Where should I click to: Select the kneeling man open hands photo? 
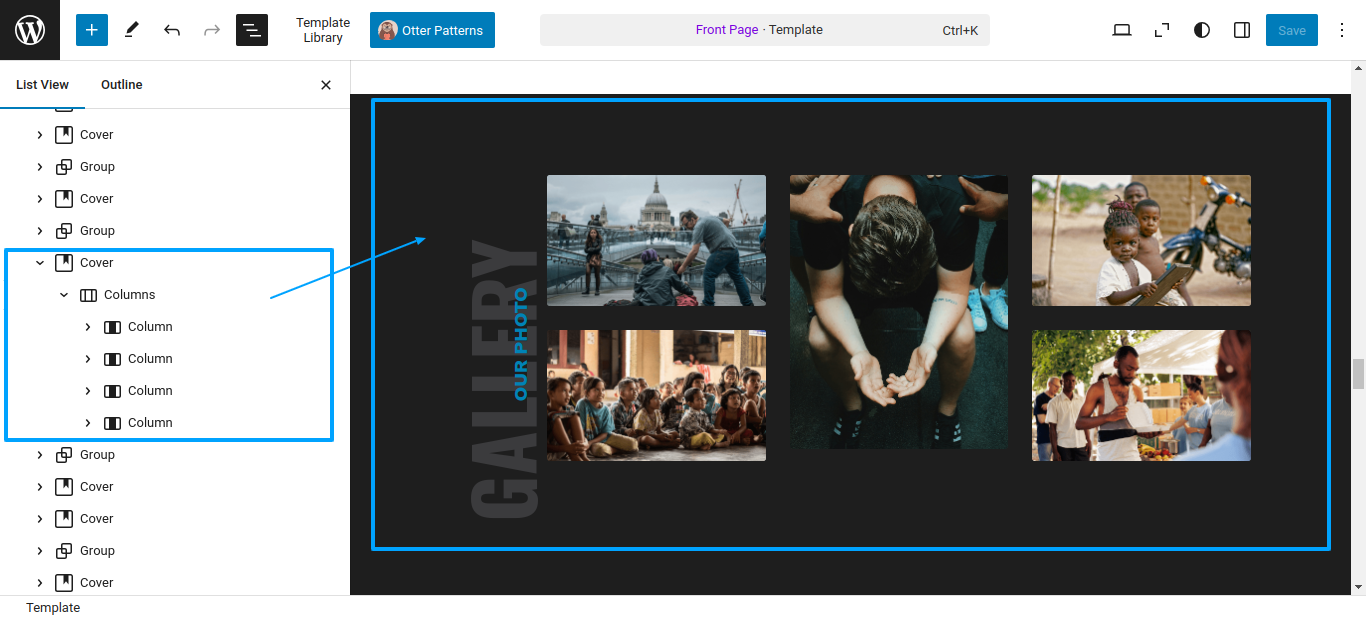coord(899,312)
